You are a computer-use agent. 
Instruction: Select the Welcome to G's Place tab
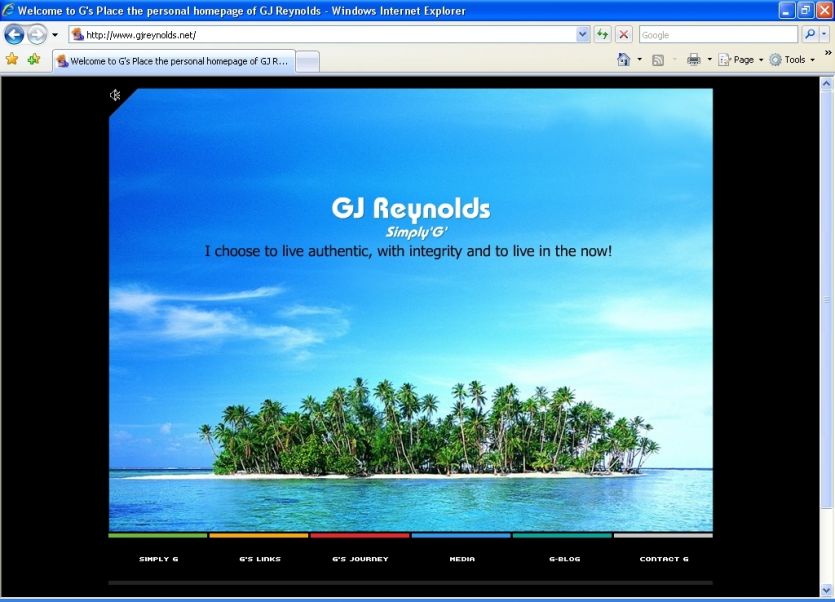[x=175, y=61]
